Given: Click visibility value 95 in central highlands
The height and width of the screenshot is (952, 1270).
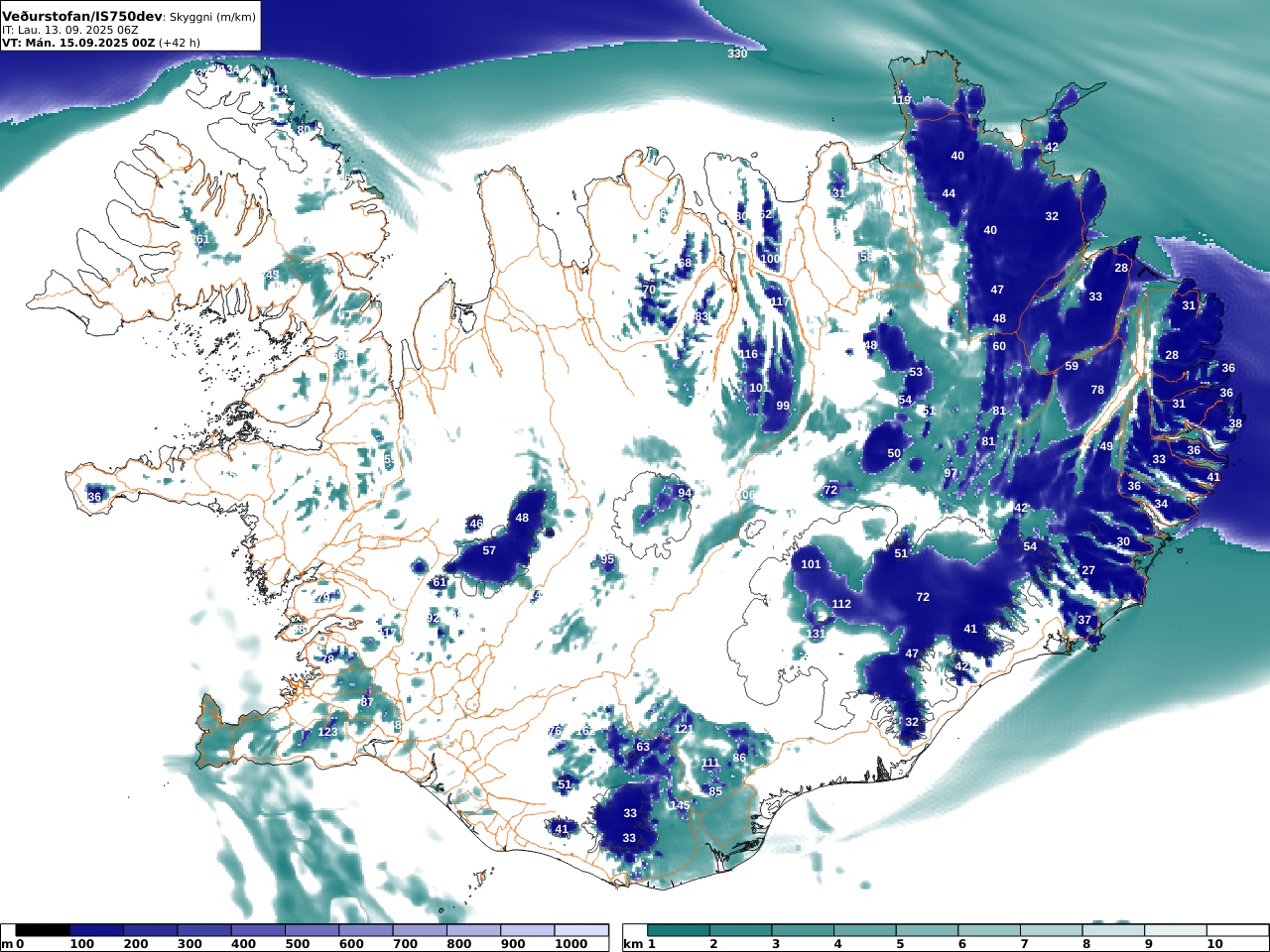Looking at the screenshot, I should tap(607, 559).
